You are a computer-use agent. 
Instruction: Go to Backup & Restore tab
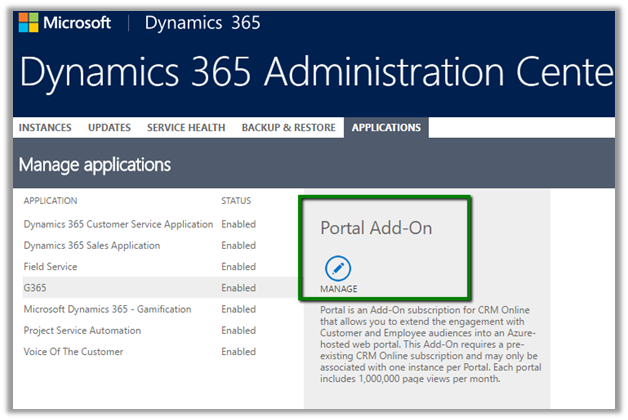pos(288,128)
